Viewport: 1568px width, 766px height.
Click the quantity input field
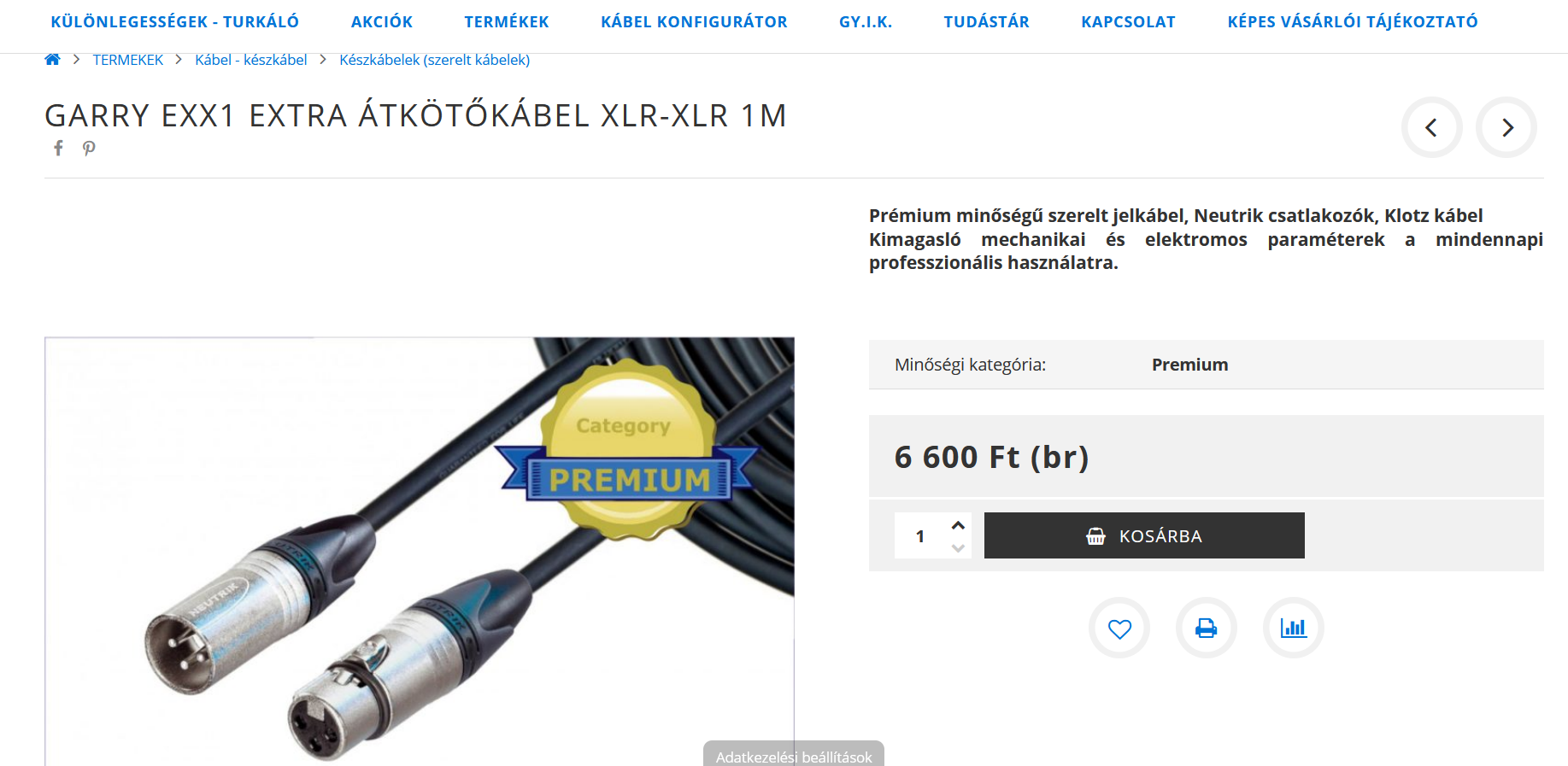(x=921, y=536)
